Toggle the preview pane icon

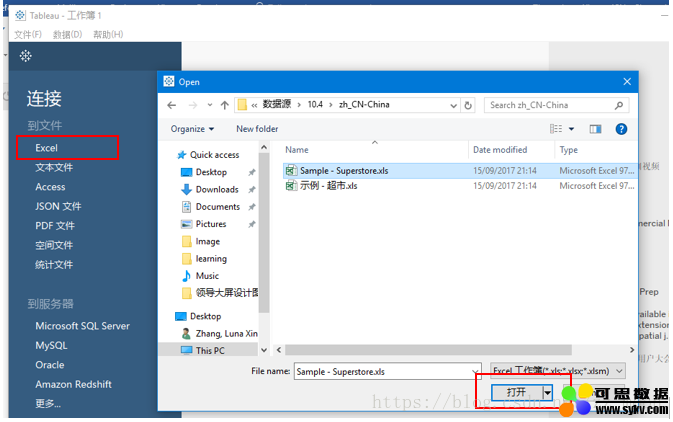tap(595, 129)
